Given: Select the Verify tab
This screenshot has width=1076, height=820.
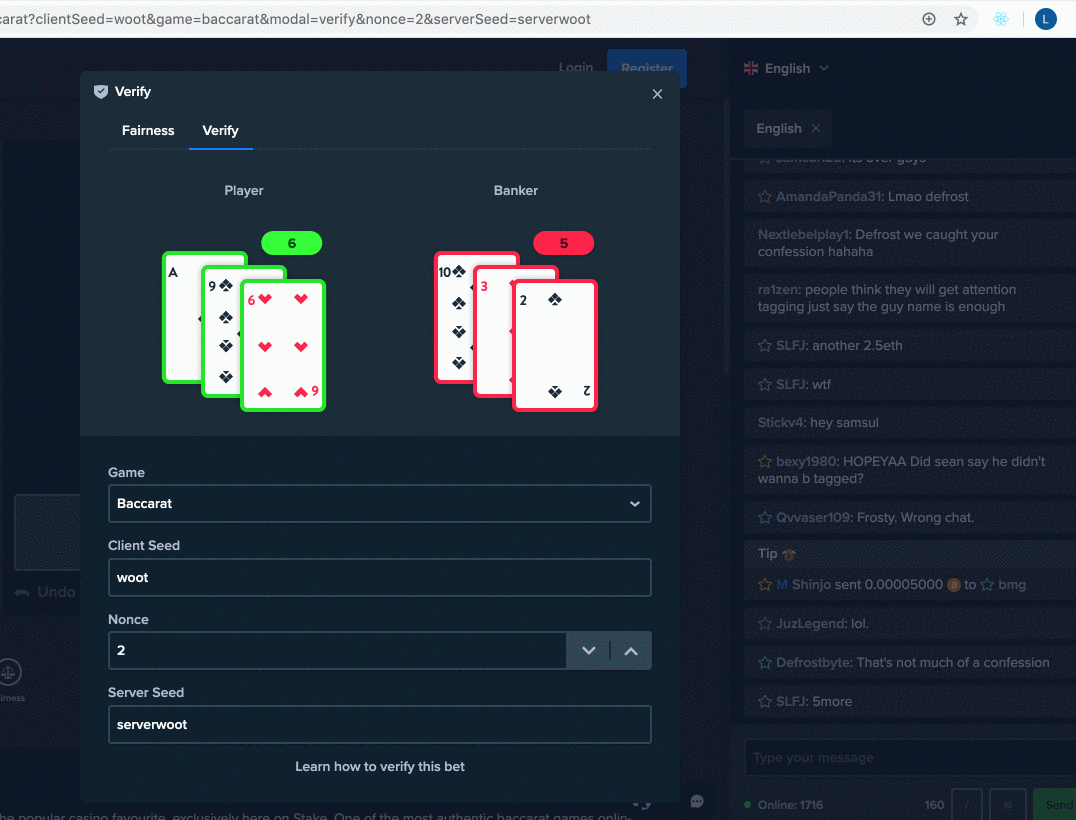Looking at the screenshot, I should point(220,130).
